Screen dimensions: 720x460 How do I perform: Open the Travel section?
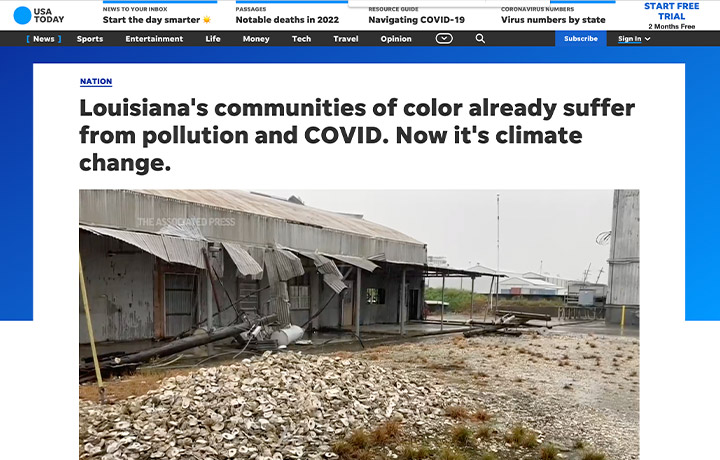point(346,39)
